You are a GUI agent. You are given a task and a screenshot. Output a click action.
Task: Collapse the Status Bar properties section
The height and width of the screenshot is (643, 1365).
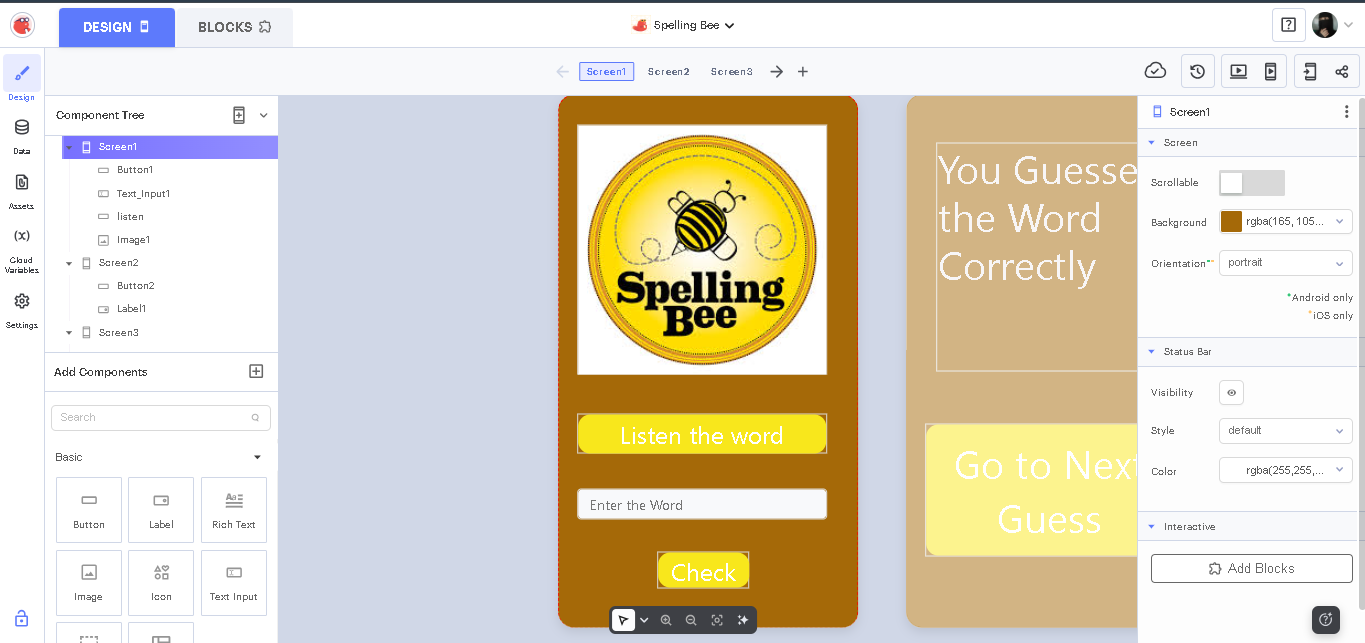(1151, 352)
